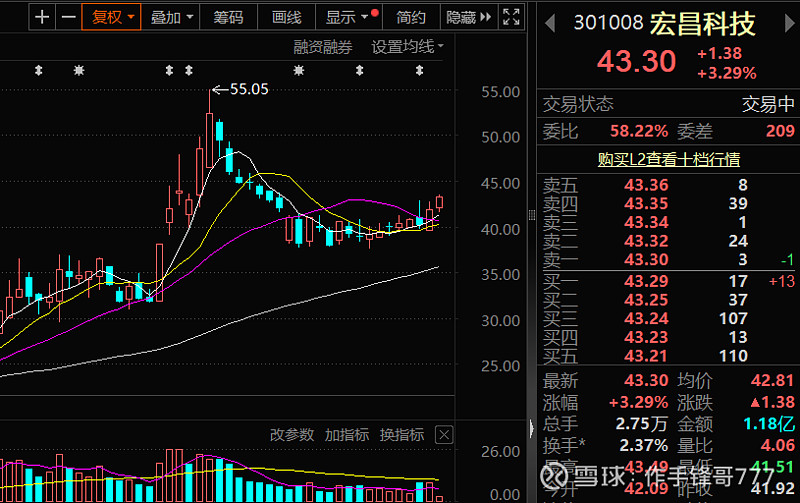Click the 换手 value 2.37%
The height and width of the screenshot is (503, 800).
coord(643,445)
